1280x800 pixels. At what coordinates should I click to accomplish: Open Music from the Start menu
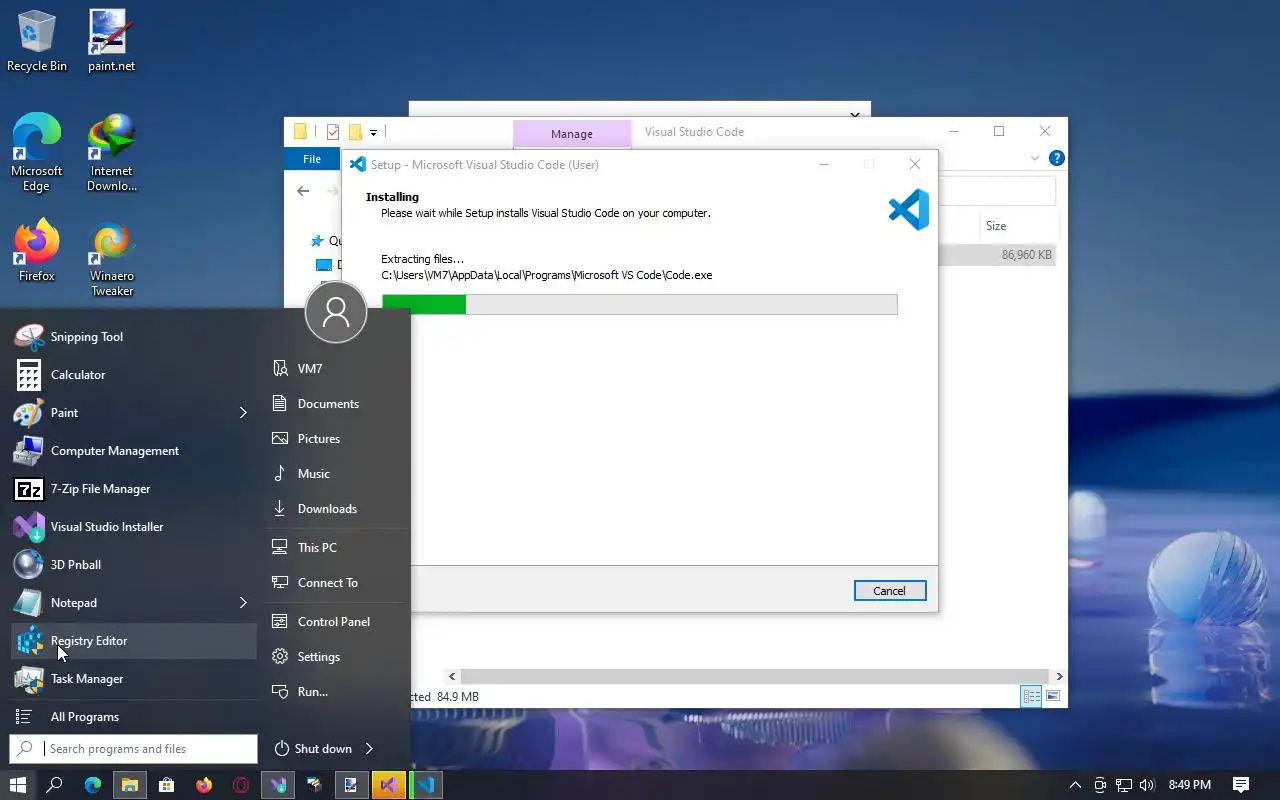pos(336,474)
